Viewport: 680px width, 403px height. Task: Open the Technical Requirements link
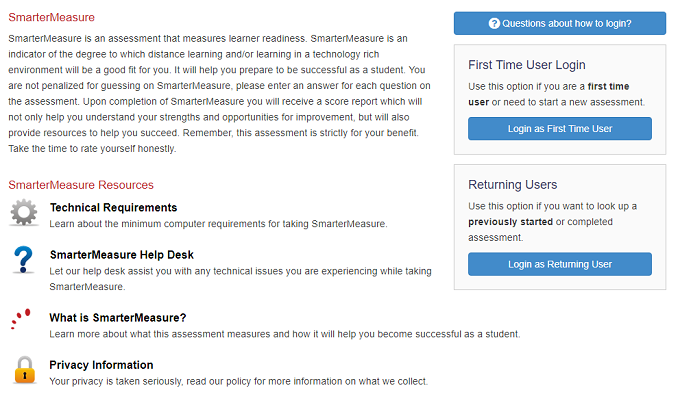click(x=113, y=208)
